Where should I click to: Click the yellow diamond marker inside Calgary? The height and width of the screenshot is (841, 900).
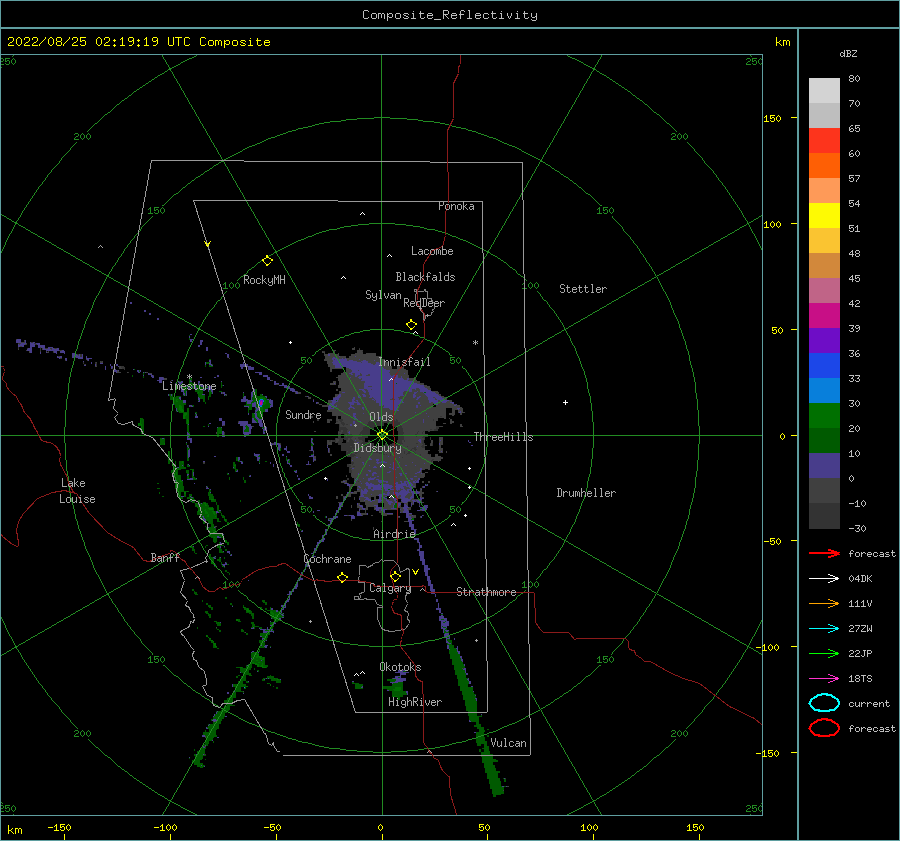click(395, 576)
